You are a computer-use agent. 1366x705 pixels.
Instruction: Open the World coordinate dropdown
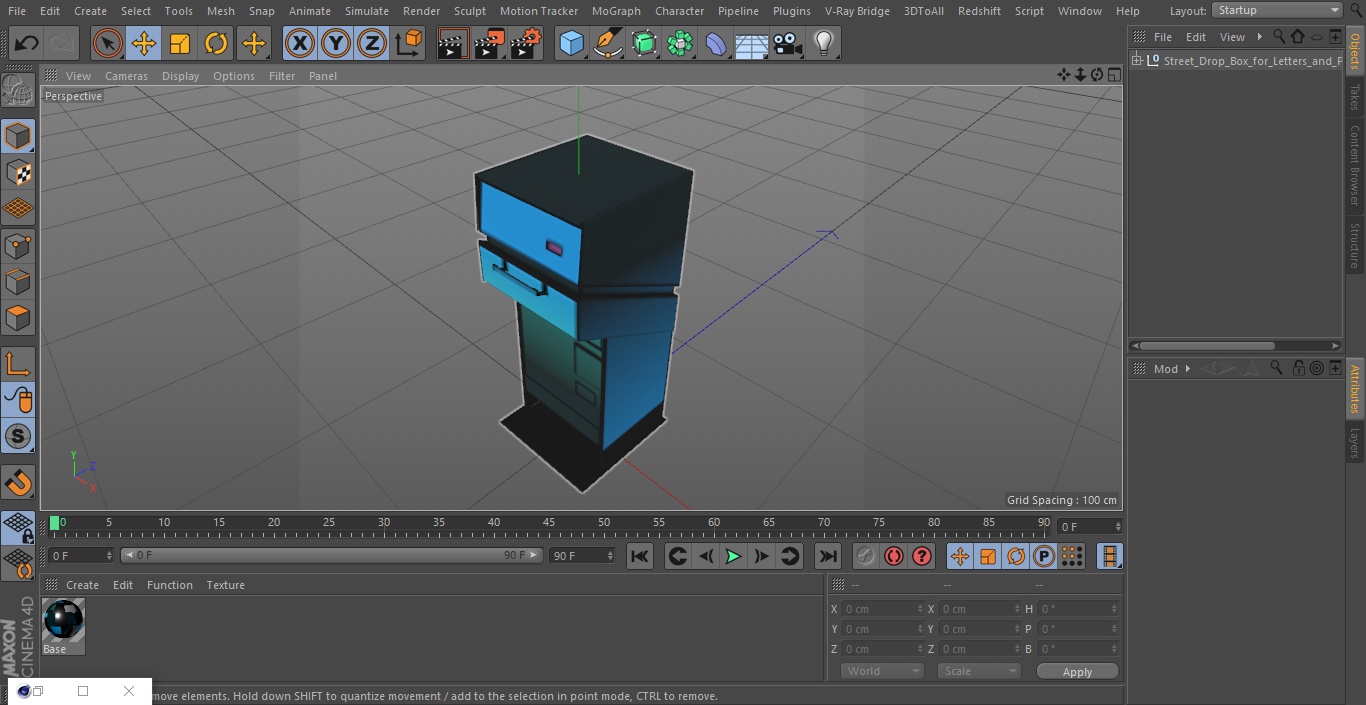(x=882, y=671)
